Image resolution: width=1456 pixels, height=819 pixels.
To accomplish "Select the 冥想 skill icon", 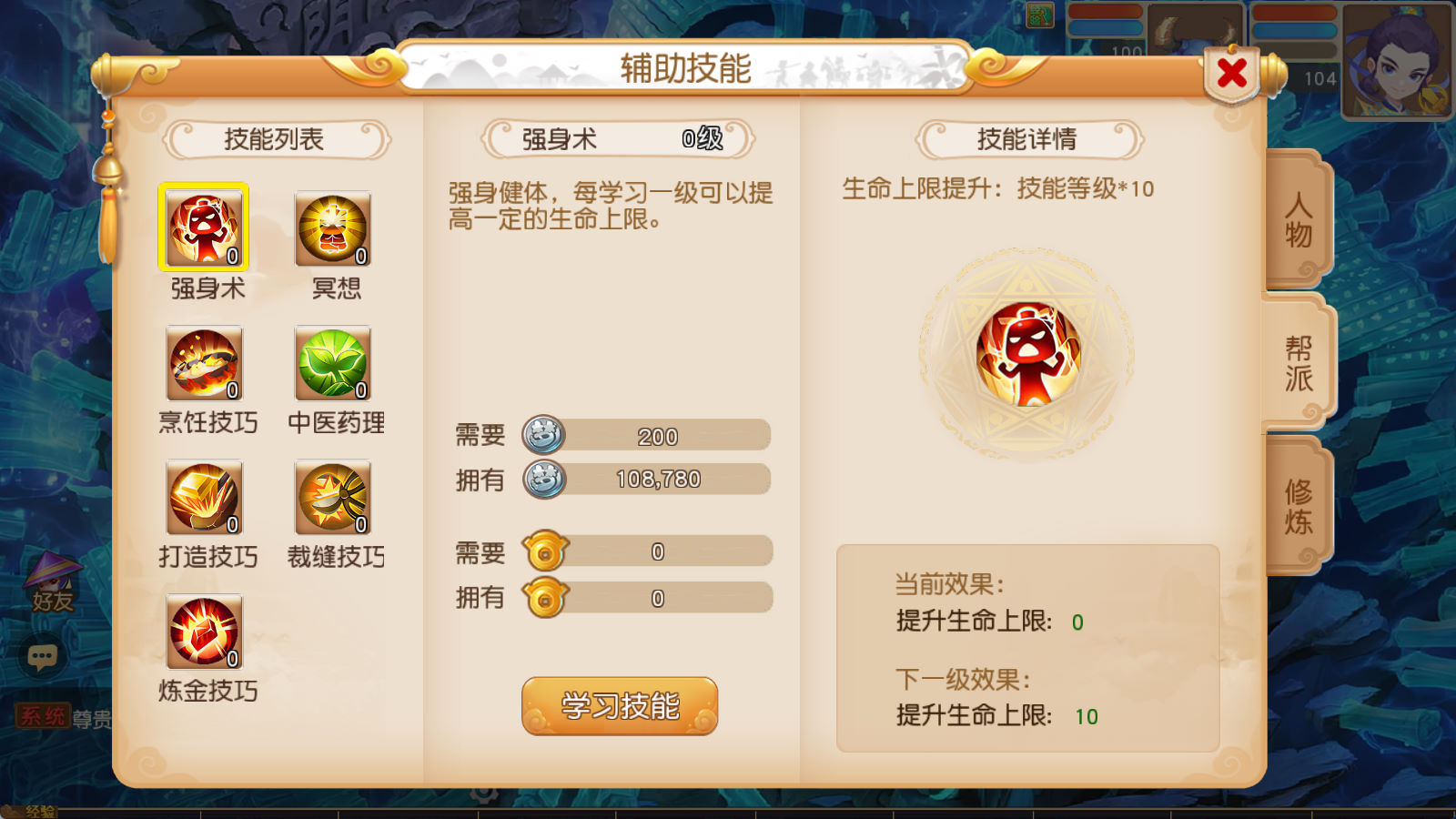I will 333,228.
